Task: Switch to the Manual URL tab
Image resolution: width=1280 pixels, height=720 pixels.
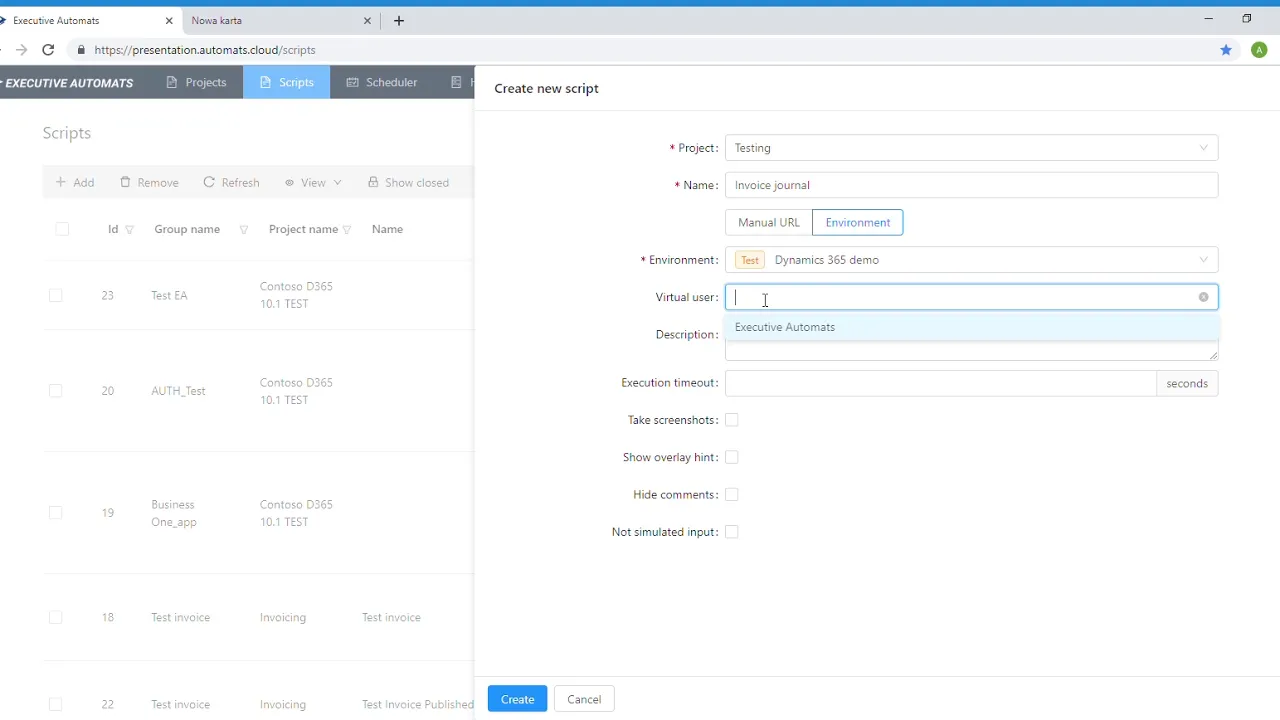Action: click(x=768, y=222)
